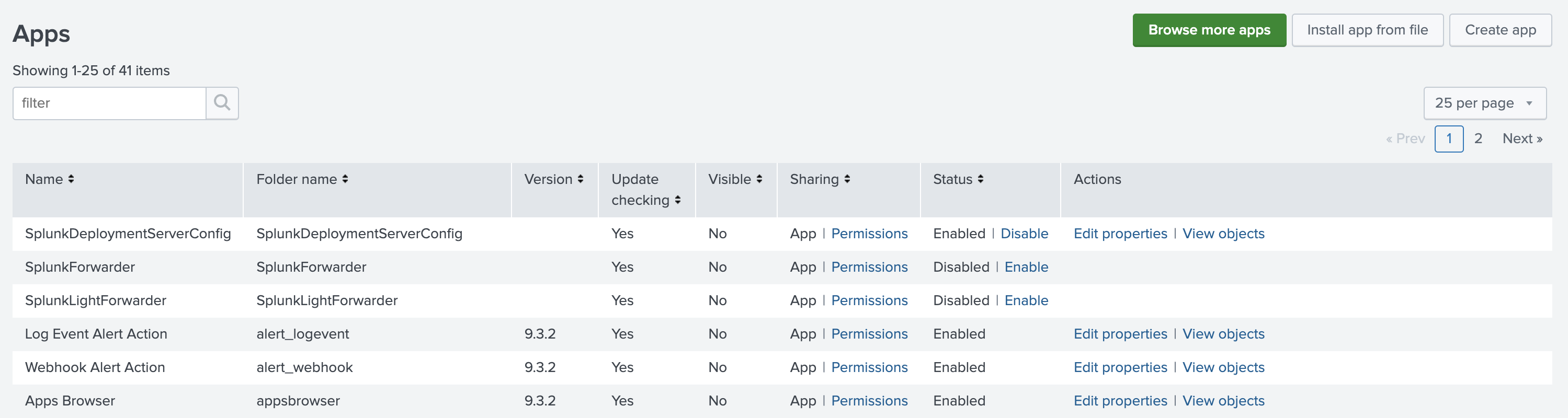Disable the SplunkDeploymentServerConfig app
The image size is (1568, 418).
(1024, 234)
